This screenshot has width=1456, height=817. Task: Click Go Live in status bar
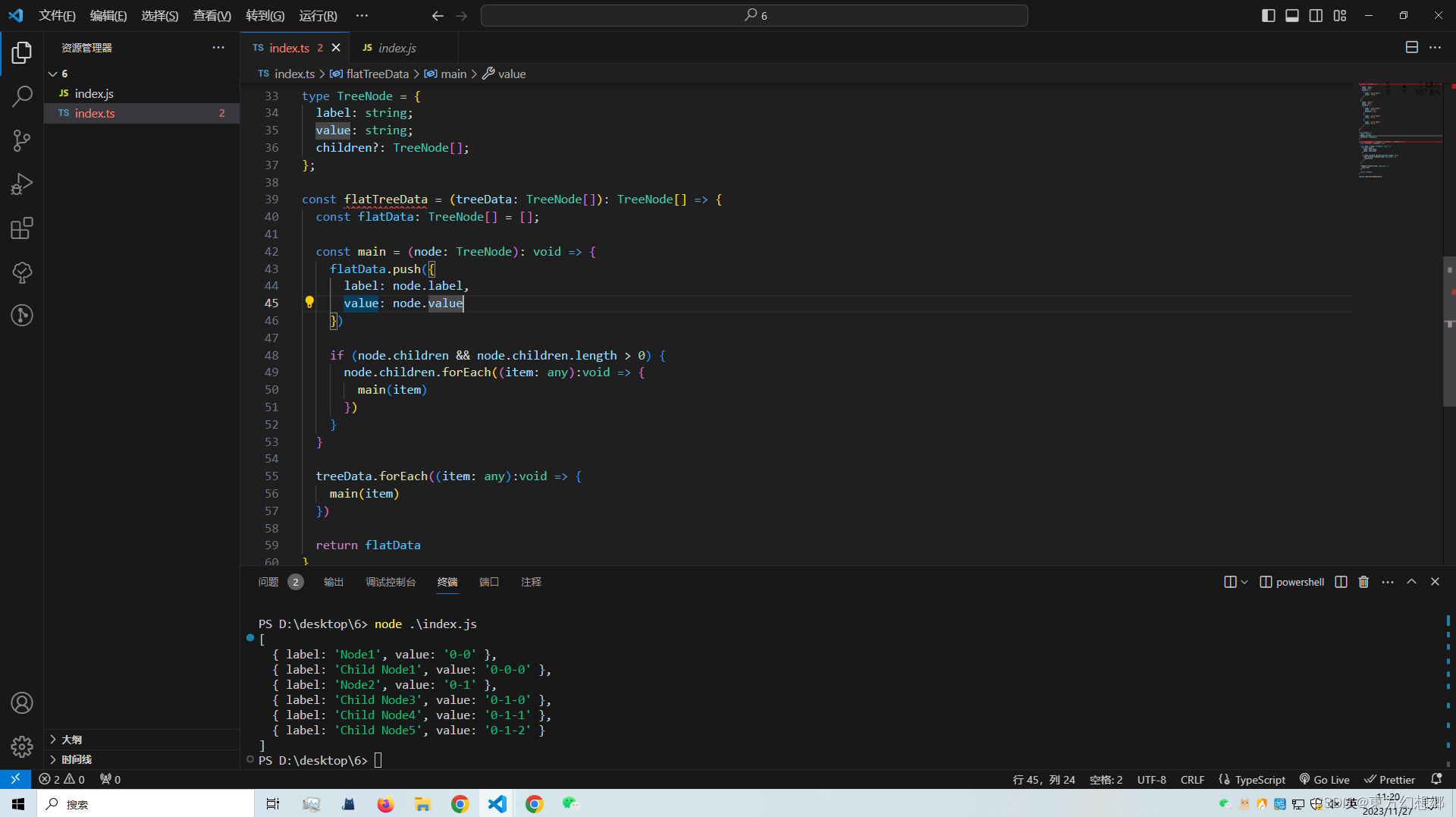coord(1325,780)
